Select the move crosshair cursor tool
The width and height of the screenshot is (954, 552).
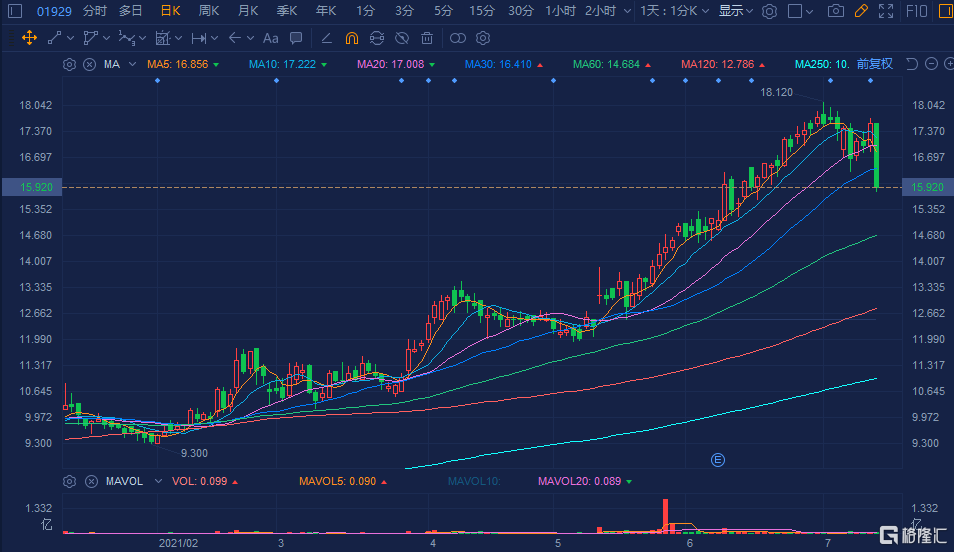(29, 38)
